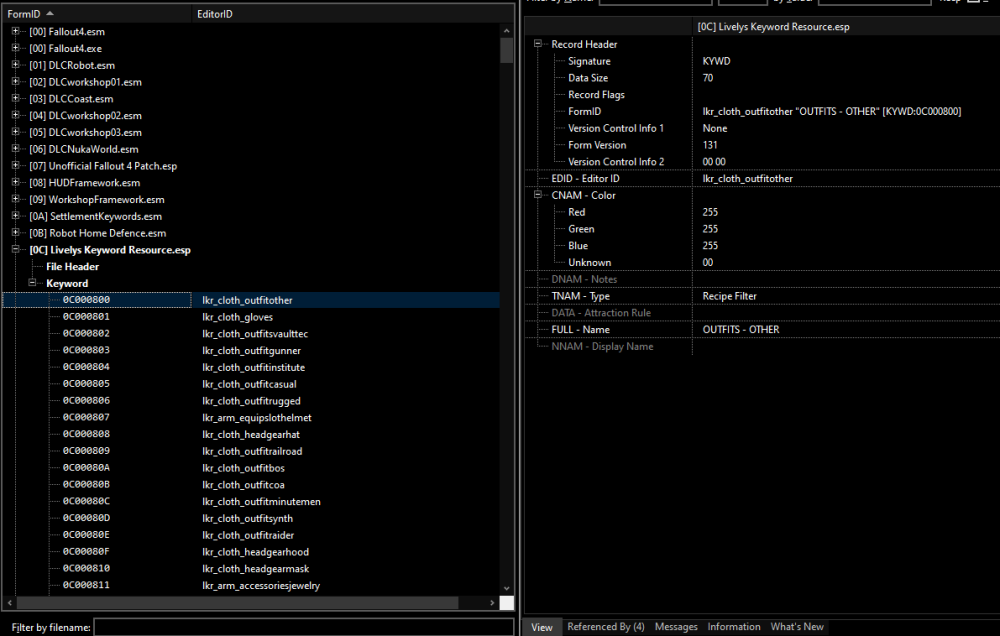1000x636 pixels.
Task: Collapse the [0C] Livelys Keyword Resource.esp node
Action: pos(15,249)
